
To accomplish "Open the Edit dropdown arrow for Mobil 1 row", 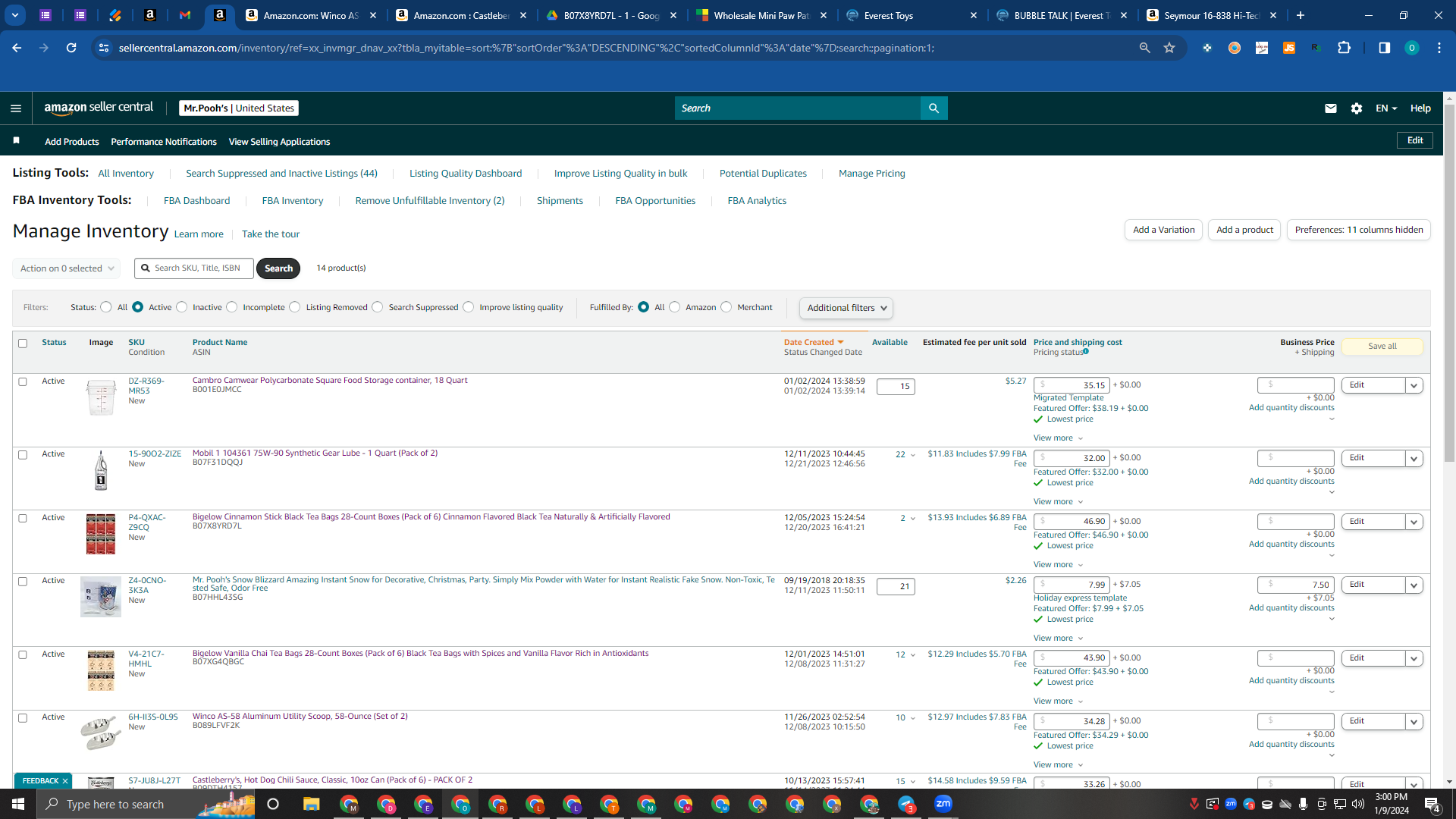I will point(1414,458).
